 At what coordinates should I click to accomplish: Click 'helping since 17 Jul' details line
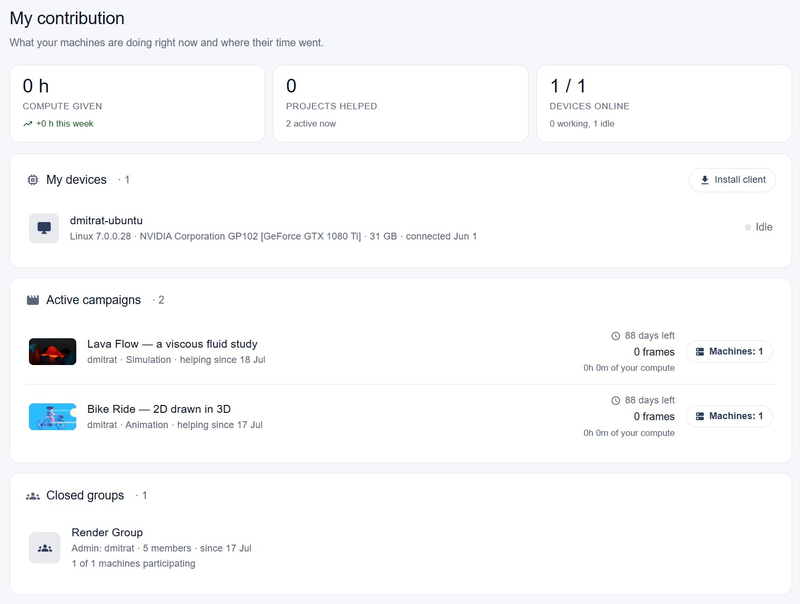tap(175, 425)
